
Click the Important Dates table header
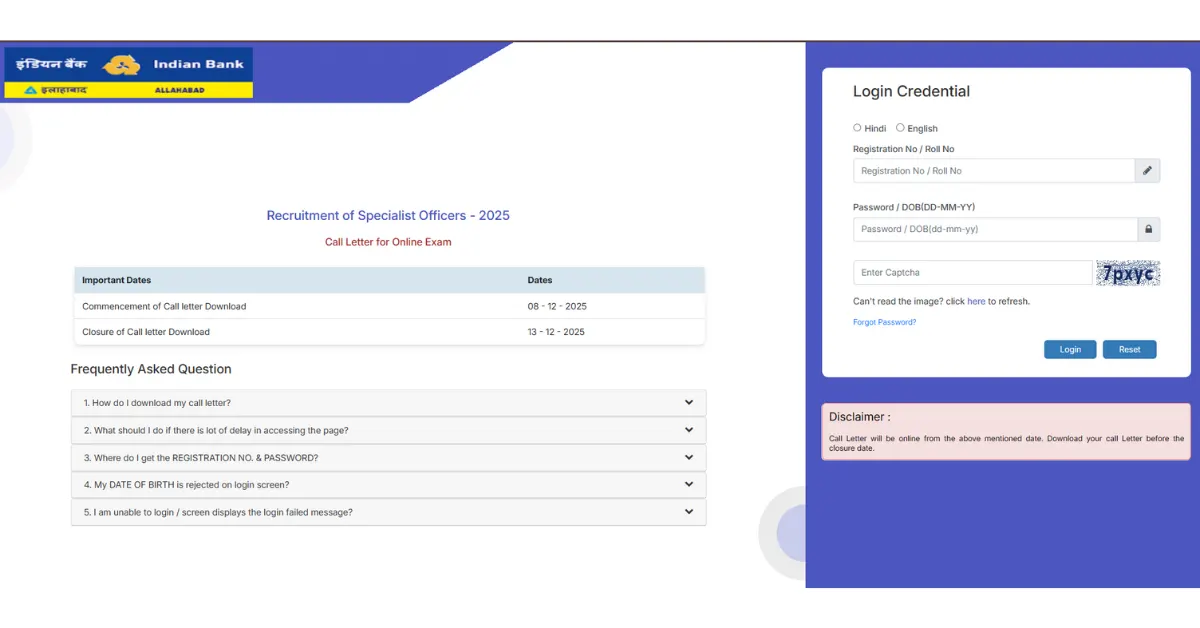click(118, 280)
